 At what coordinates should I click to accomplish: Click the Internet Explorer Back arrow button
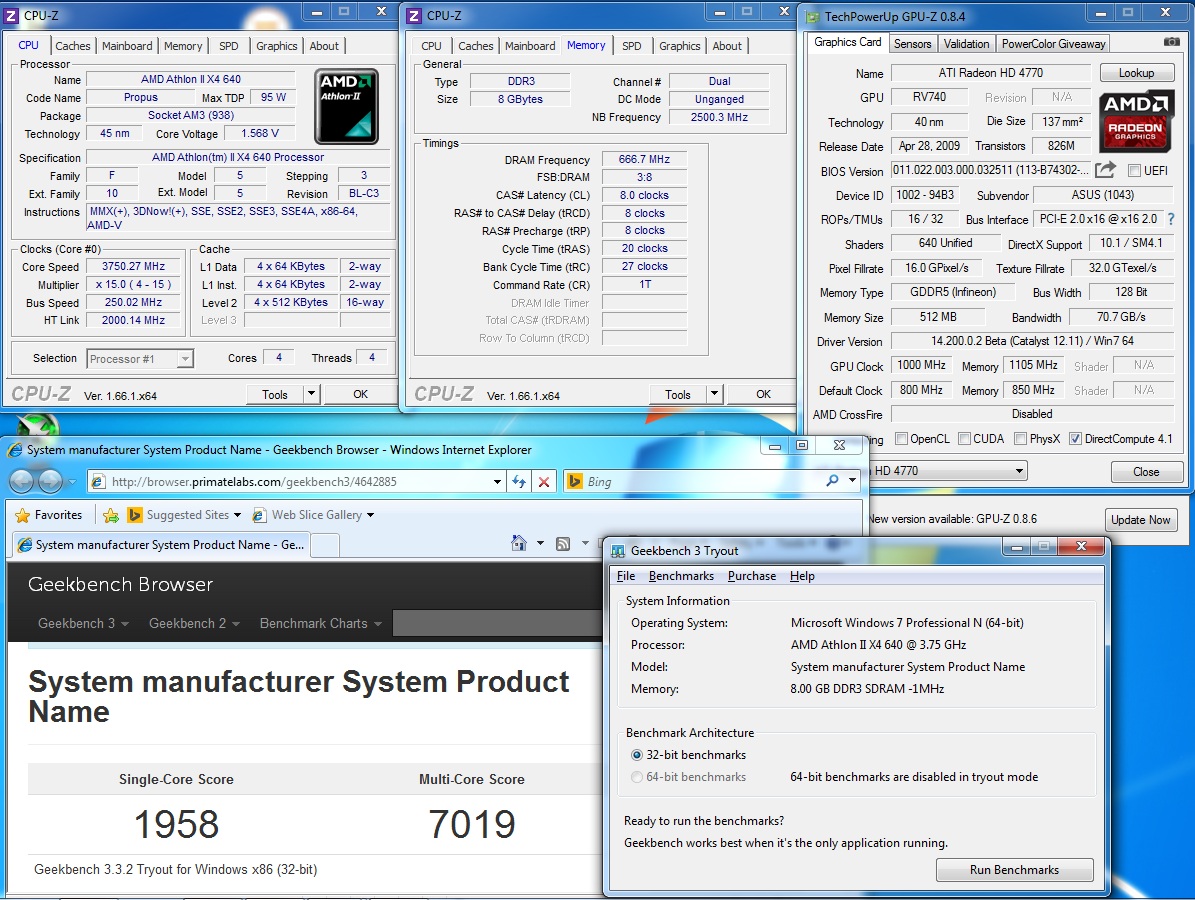22,481
